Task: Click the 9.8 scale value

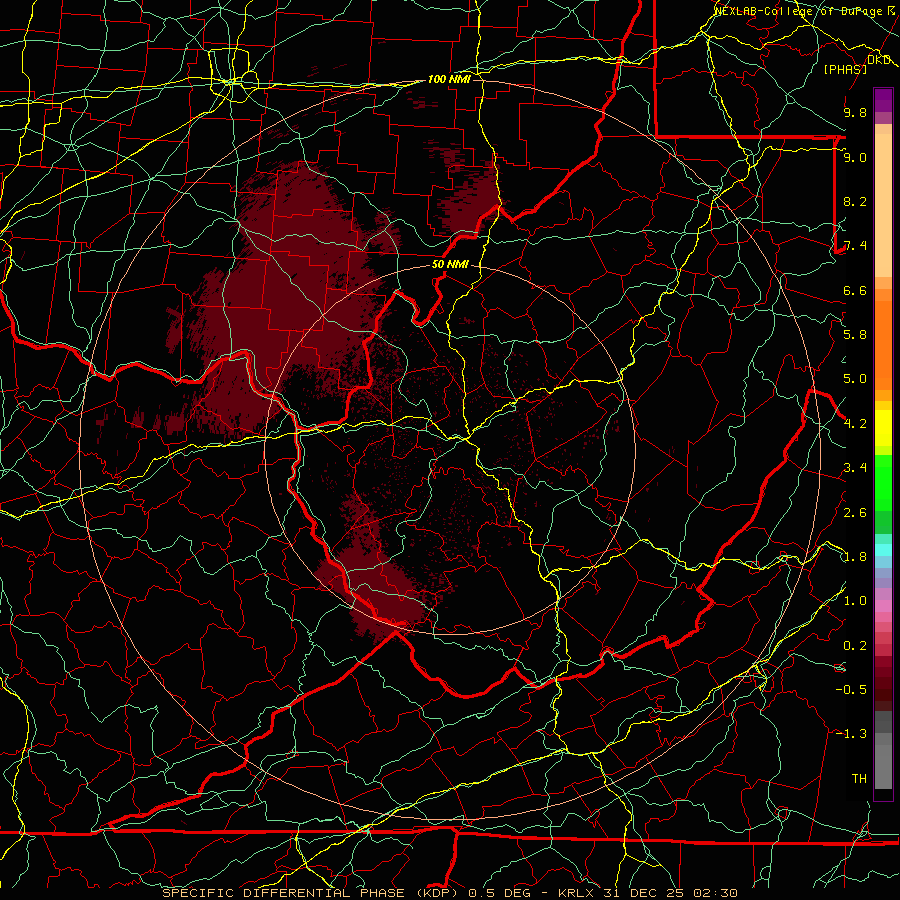Action: (x=855, y=112)
